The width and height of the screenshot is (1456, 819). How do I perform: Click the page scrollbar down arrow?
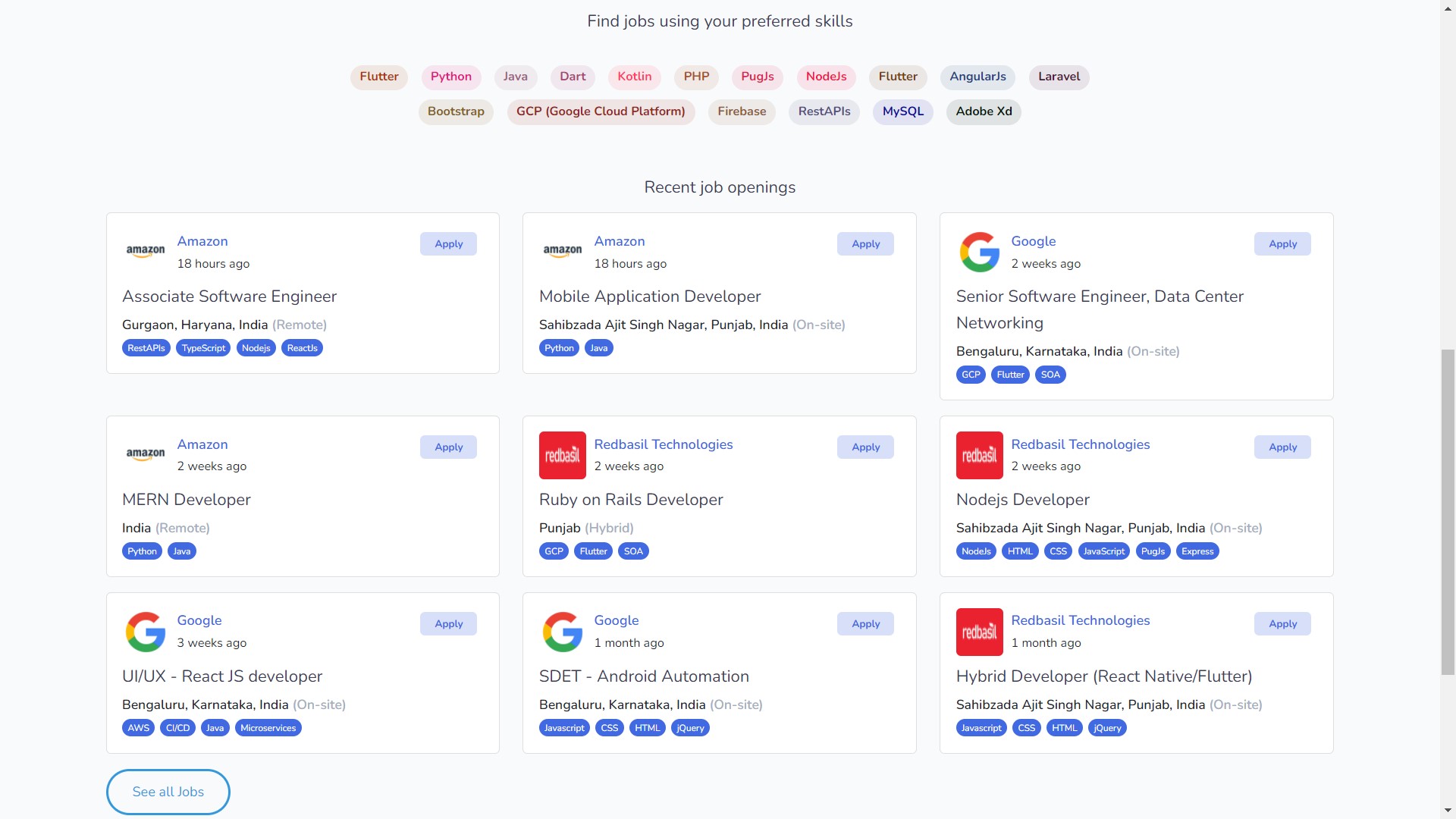click(x=1448, y=811)
